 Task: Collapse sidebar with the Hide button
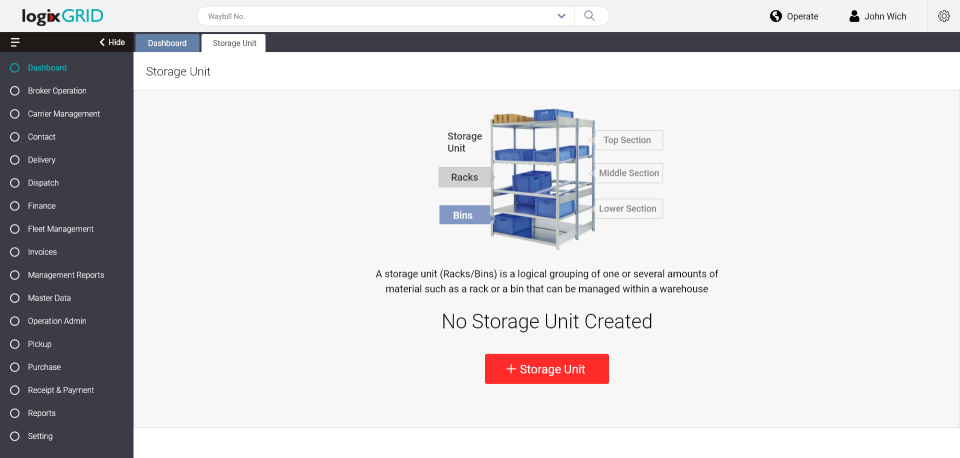click(112, 42)
